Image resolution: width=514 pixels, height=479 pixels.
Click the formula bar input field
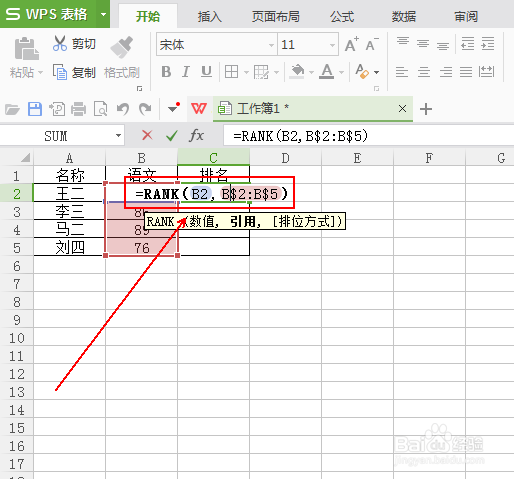[369, 136]
